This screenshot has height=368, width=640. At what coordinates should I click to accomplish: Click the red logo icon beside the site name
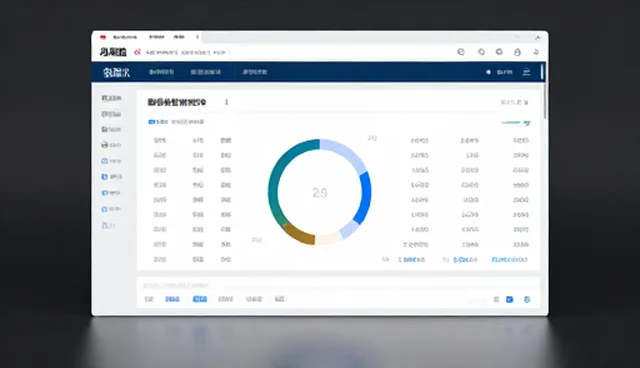click(x=138, y=52)
